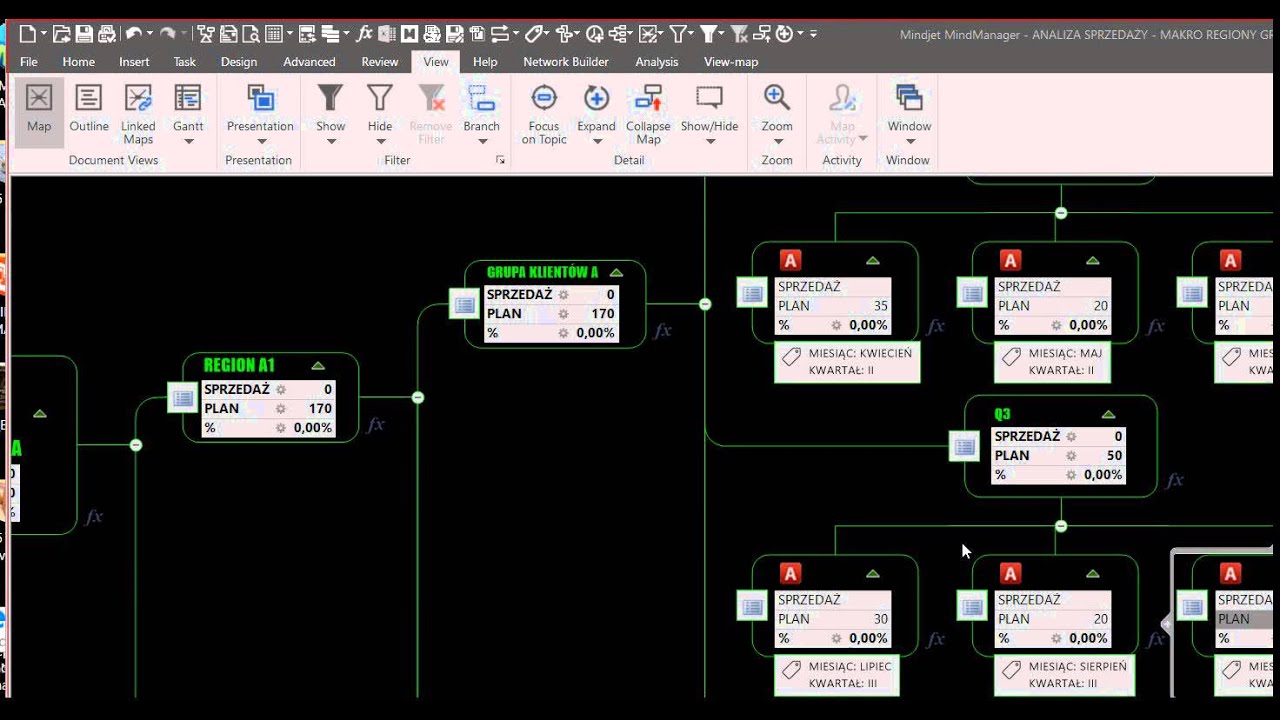This screenshot has height=720, width=1280.
Task: Collapse the Q3 topic properties triangle
Action: (x=1108, y=414)
